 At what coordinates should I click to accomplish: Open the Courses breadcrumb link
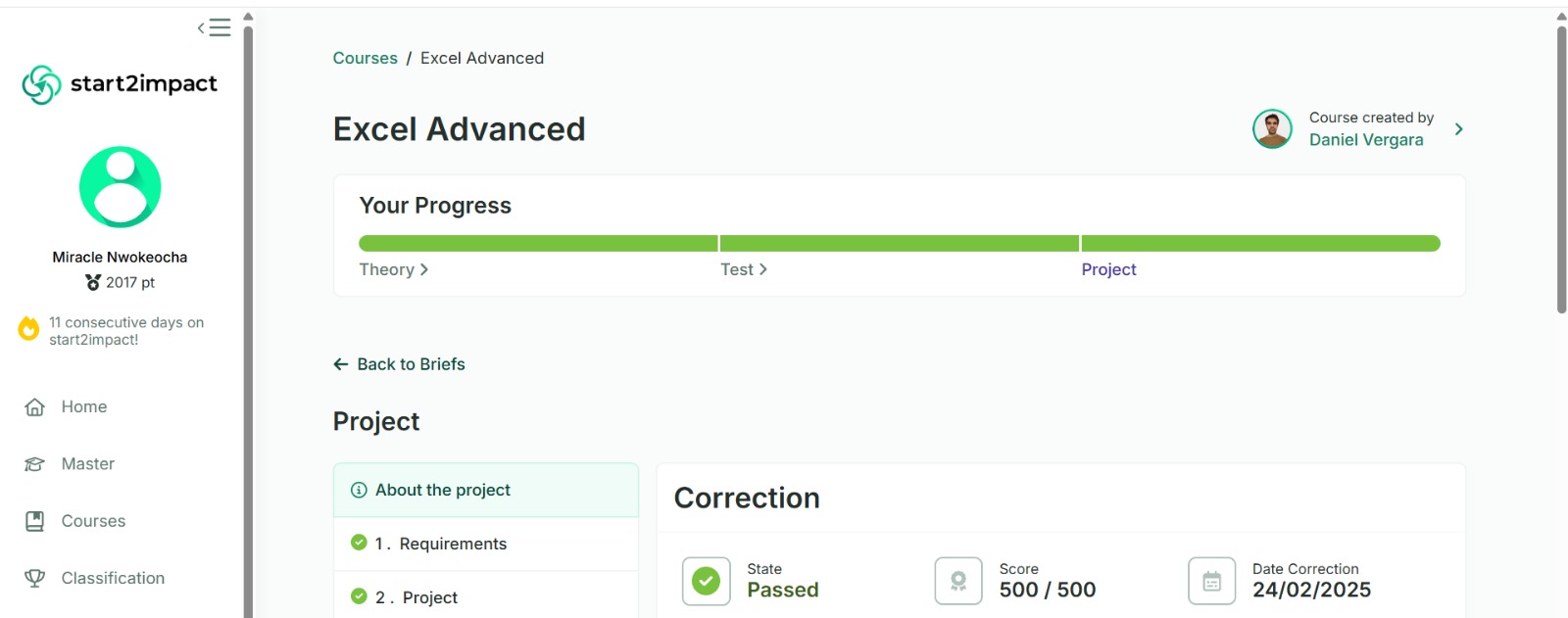click(x=365, y=58)
